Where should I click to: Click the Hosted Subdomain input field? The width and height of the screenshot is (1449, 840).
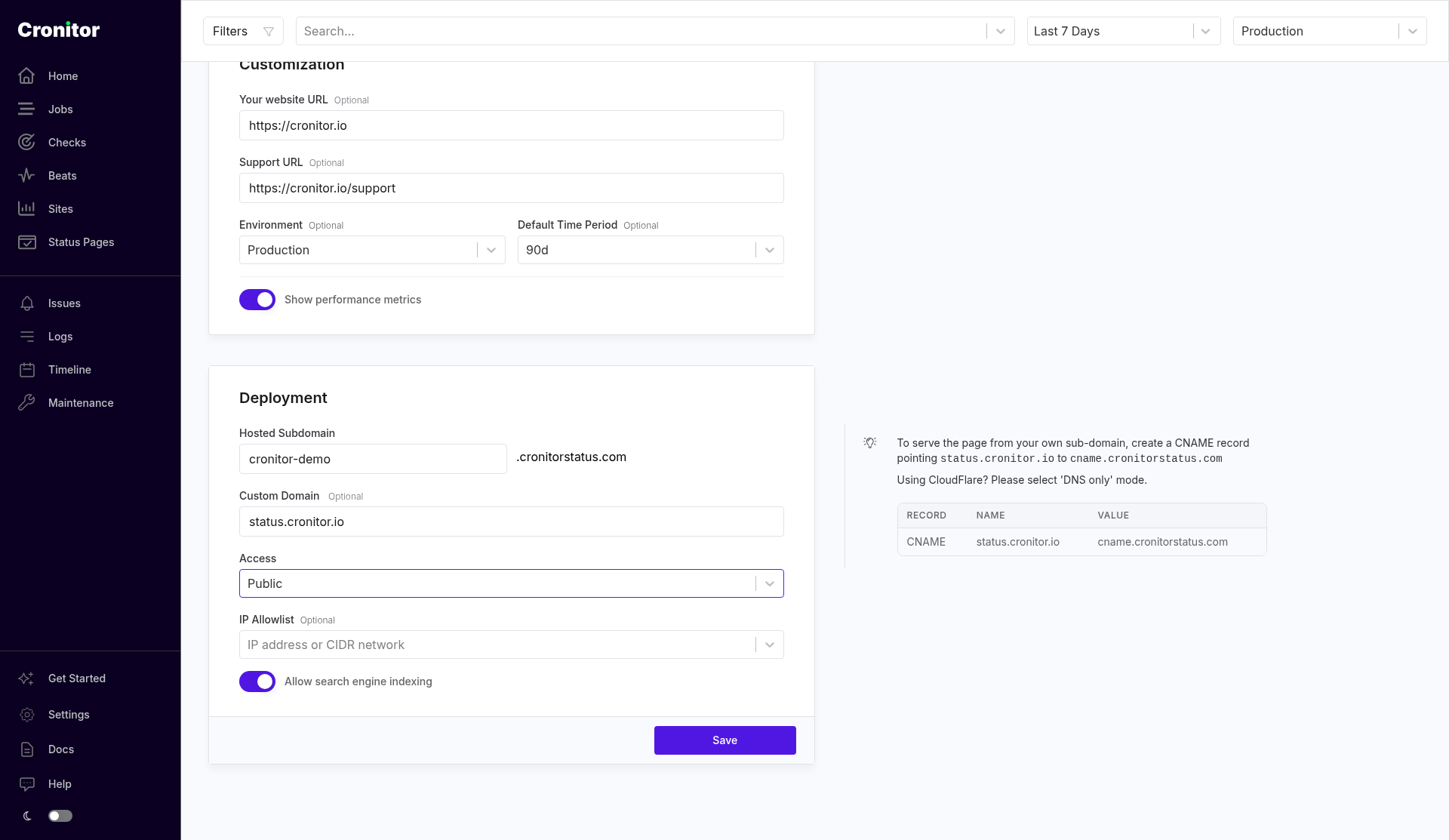point(373,459)
